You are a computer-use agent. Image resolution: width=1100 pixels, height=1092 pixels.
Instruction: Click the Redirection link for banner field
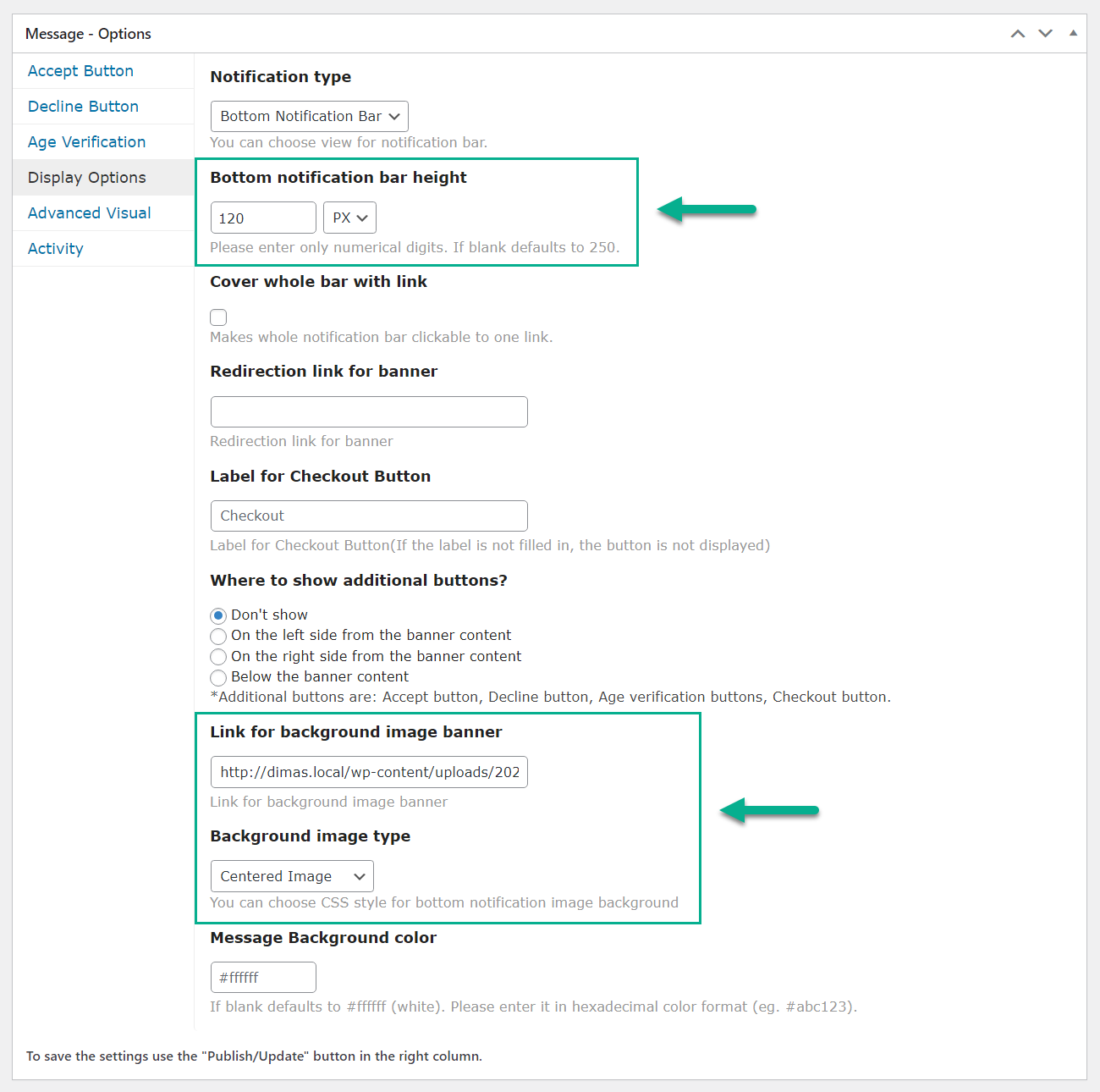pyautogui.click(x=369, y=411)
